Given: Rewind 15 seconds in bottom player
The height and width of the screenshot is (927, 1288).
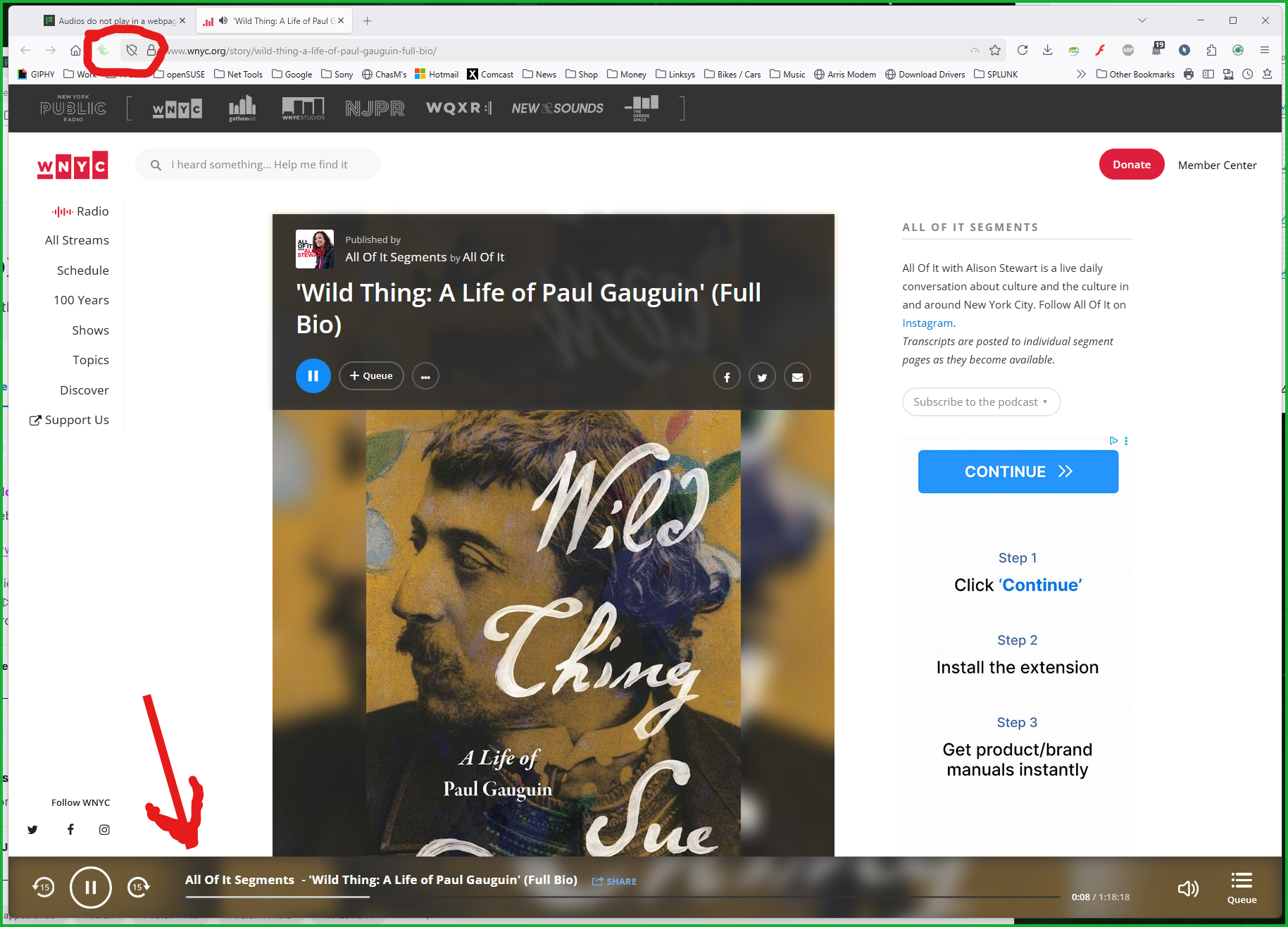Looking at the screenshot, I should (44, 887).
